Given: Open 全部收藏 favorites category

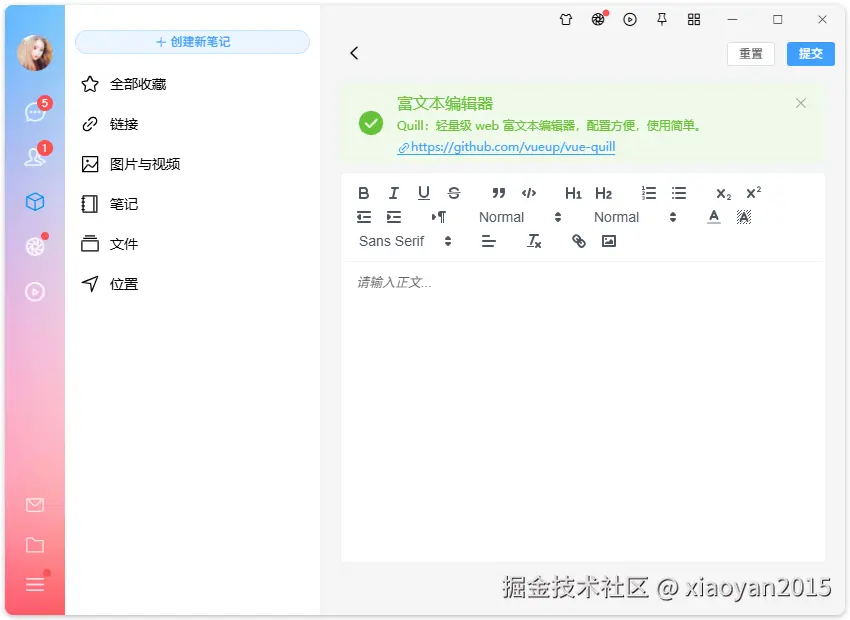Looking at the screenshot, I should click(x=192, y=84).
